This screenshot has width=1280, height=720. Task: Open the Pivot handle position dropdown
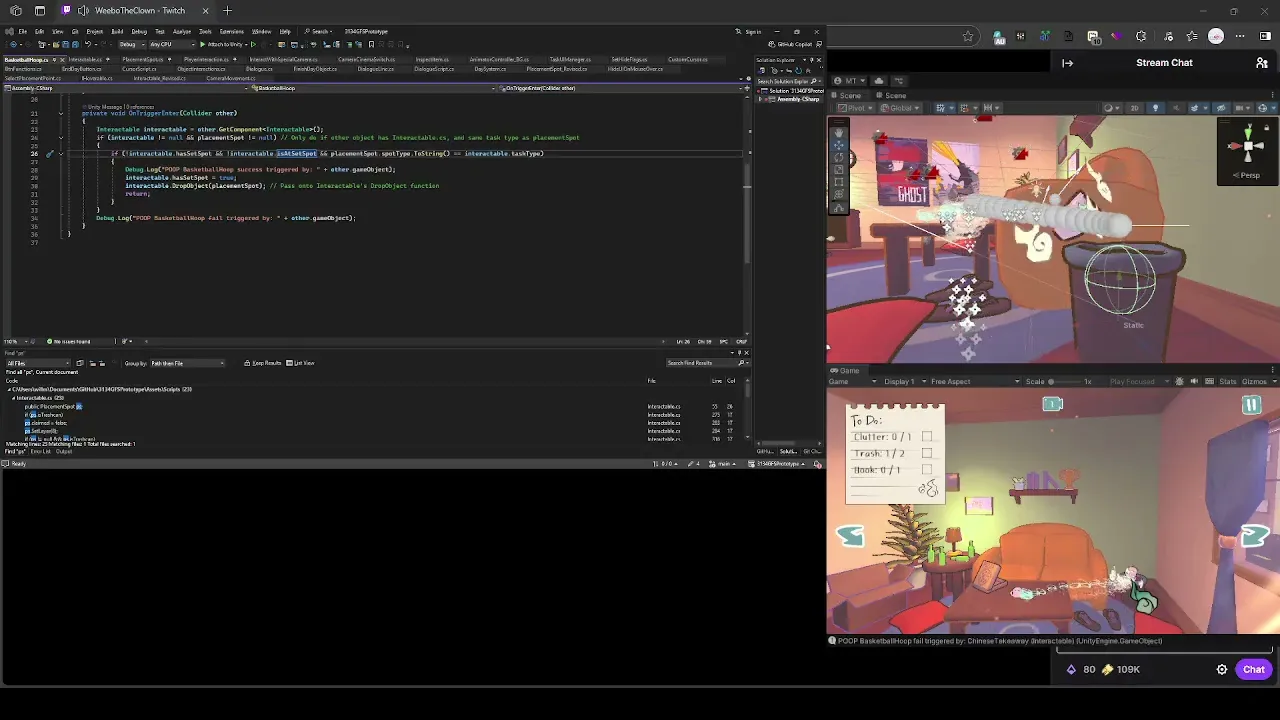855,108
